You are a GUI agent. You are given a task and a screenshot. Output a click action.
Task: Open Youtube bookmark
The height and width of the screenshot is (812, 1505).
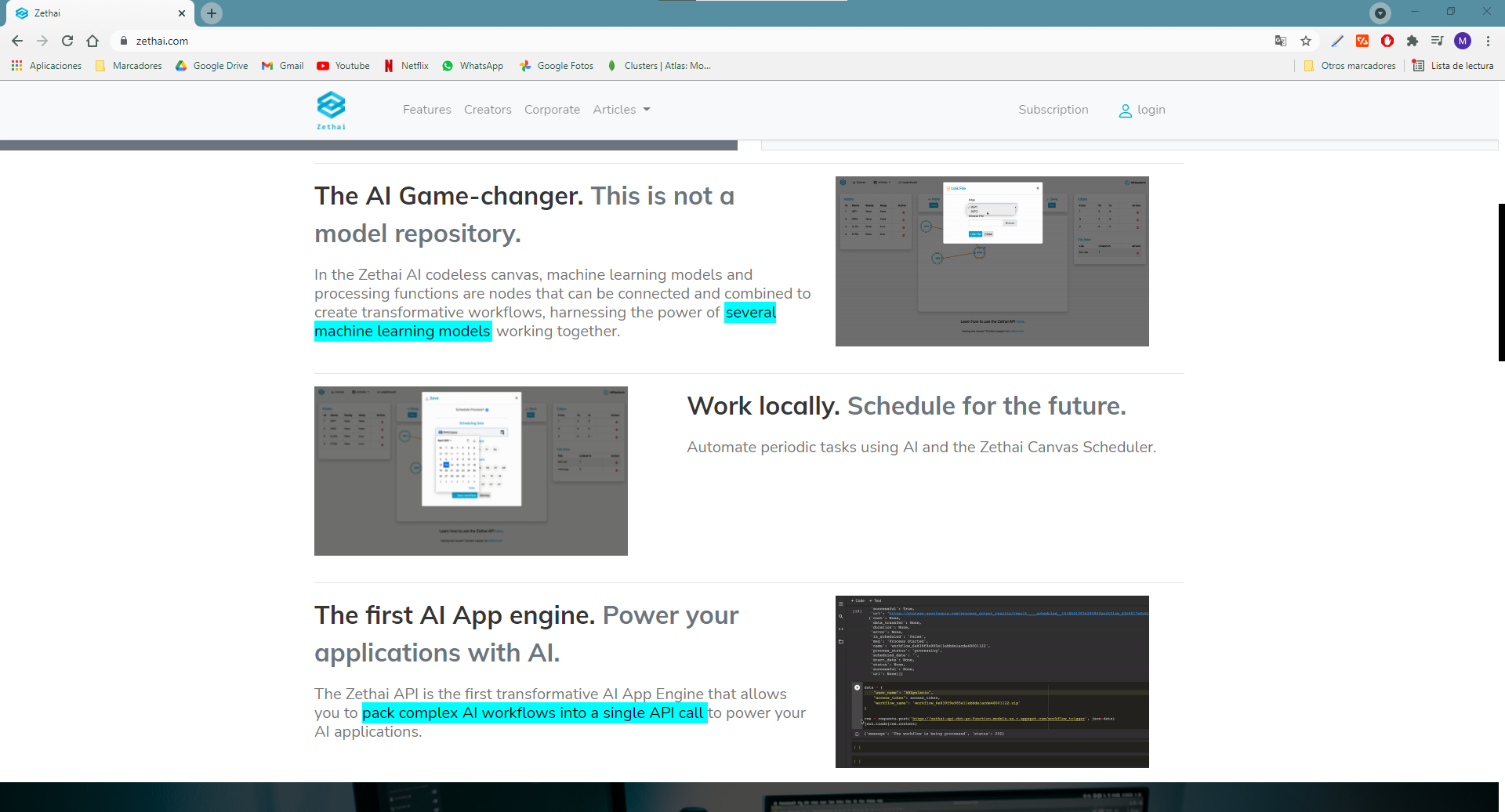pyautogui.click(x=343, y=66)
